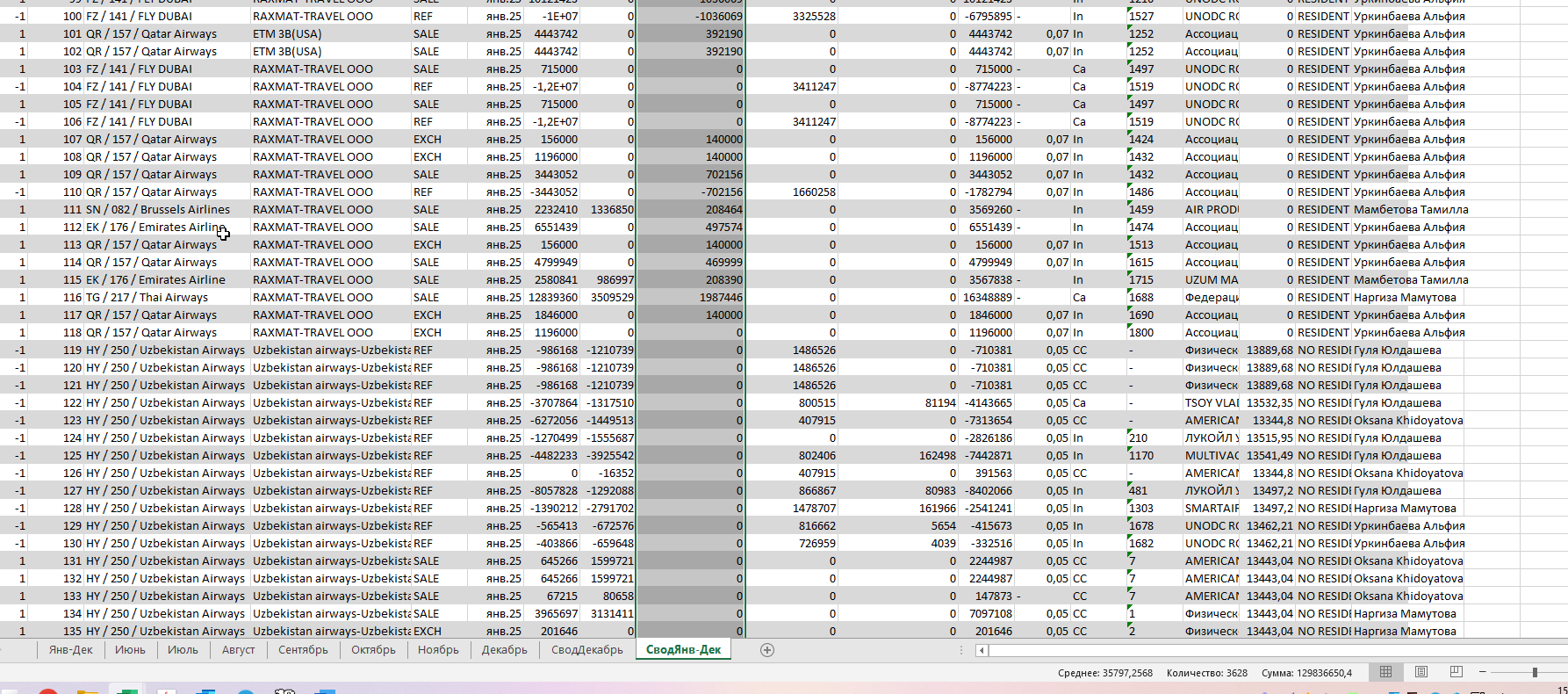
Task: Select cell with value 469999
Action: tap(691, 262)
